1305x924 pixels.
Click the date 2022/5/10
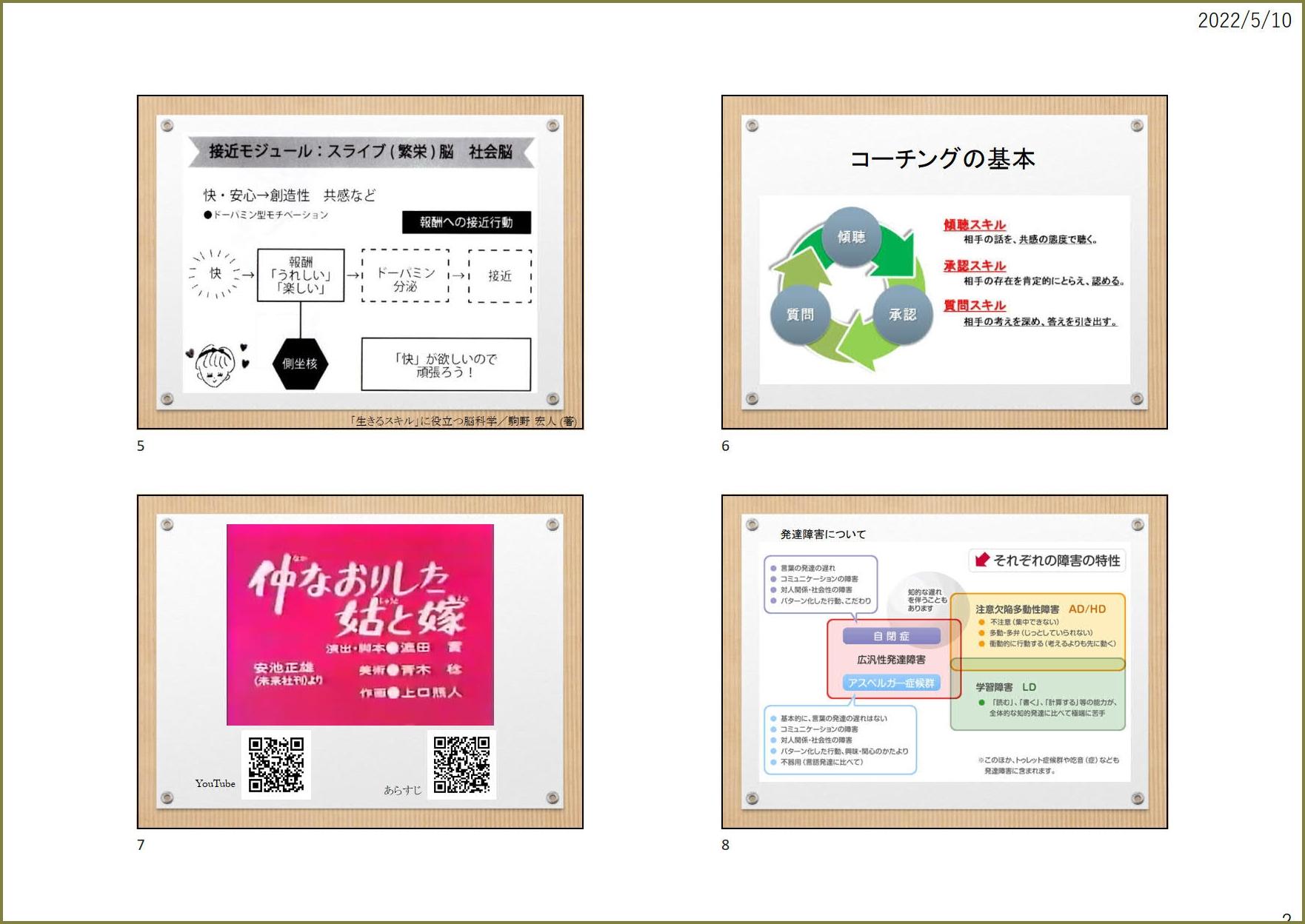coord(1244,20)
